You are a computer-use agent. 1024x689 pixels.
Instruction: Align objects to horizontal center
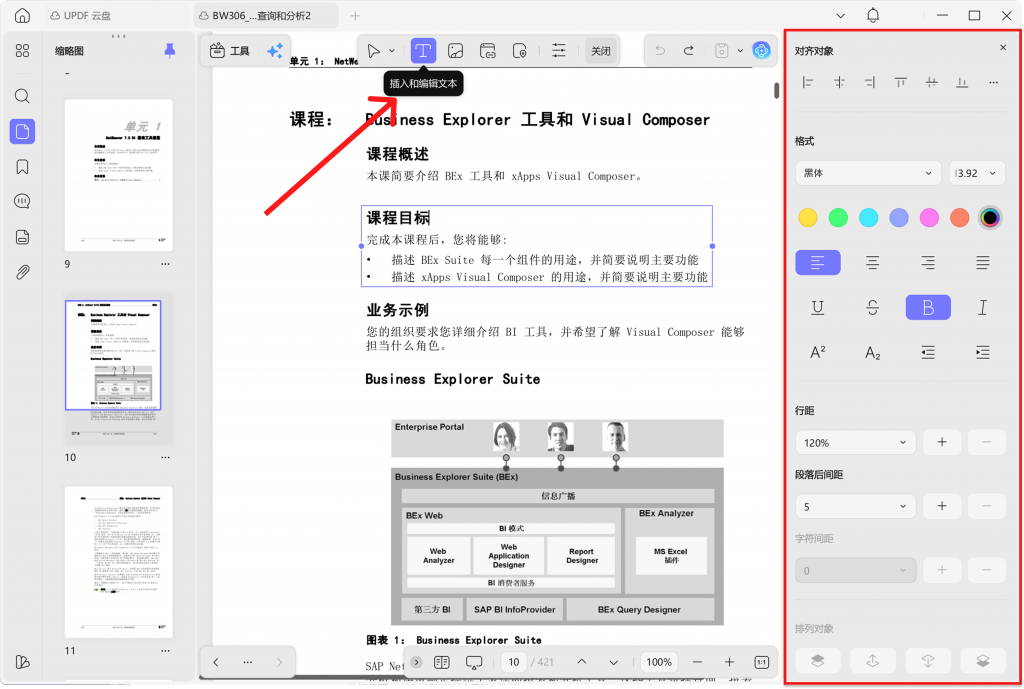click(839, 82)
